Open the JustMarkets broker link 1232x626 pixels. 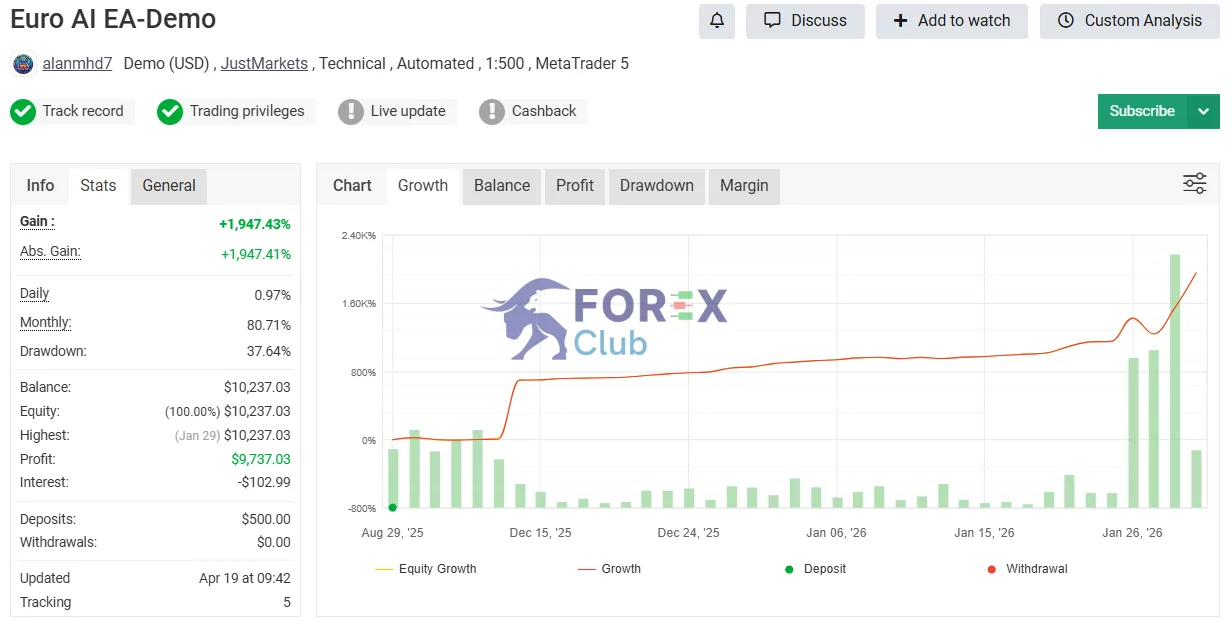point(264,64)
